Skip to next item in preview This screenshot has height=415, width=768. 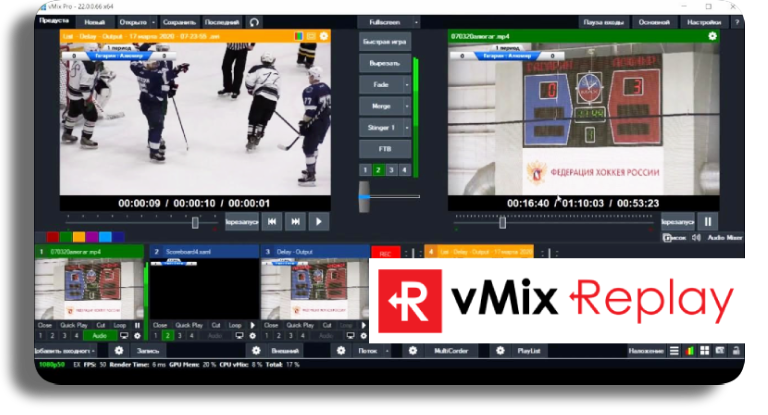[295, 222]
